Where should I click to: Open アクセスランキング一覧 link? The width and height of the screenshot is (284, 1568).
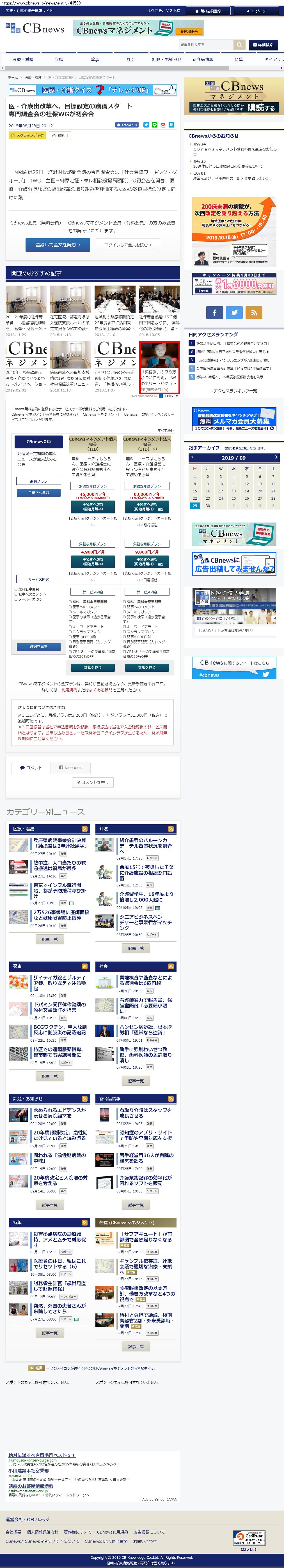click(234, 391)
